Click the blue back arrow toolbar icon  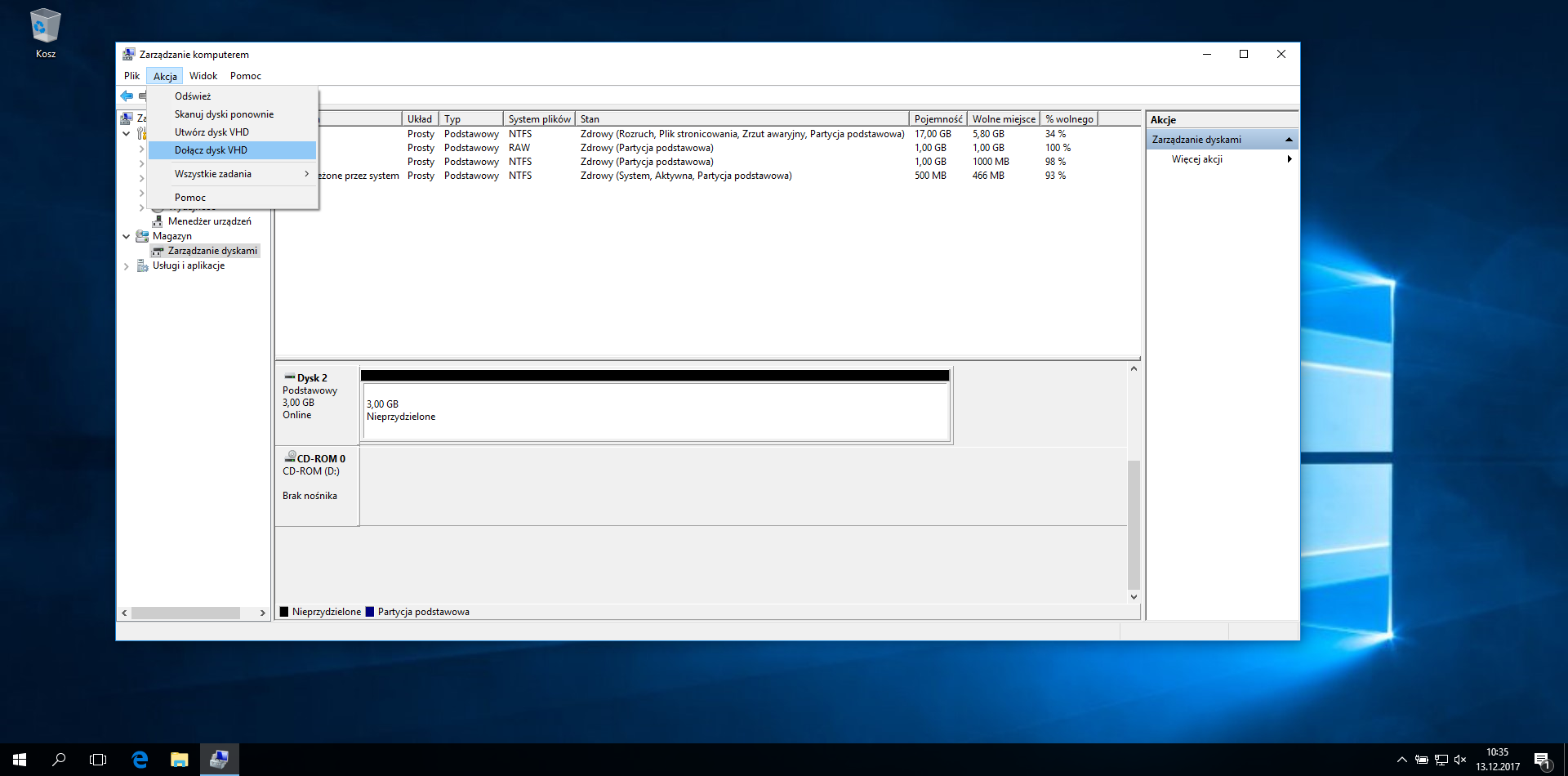pos(127,96)
